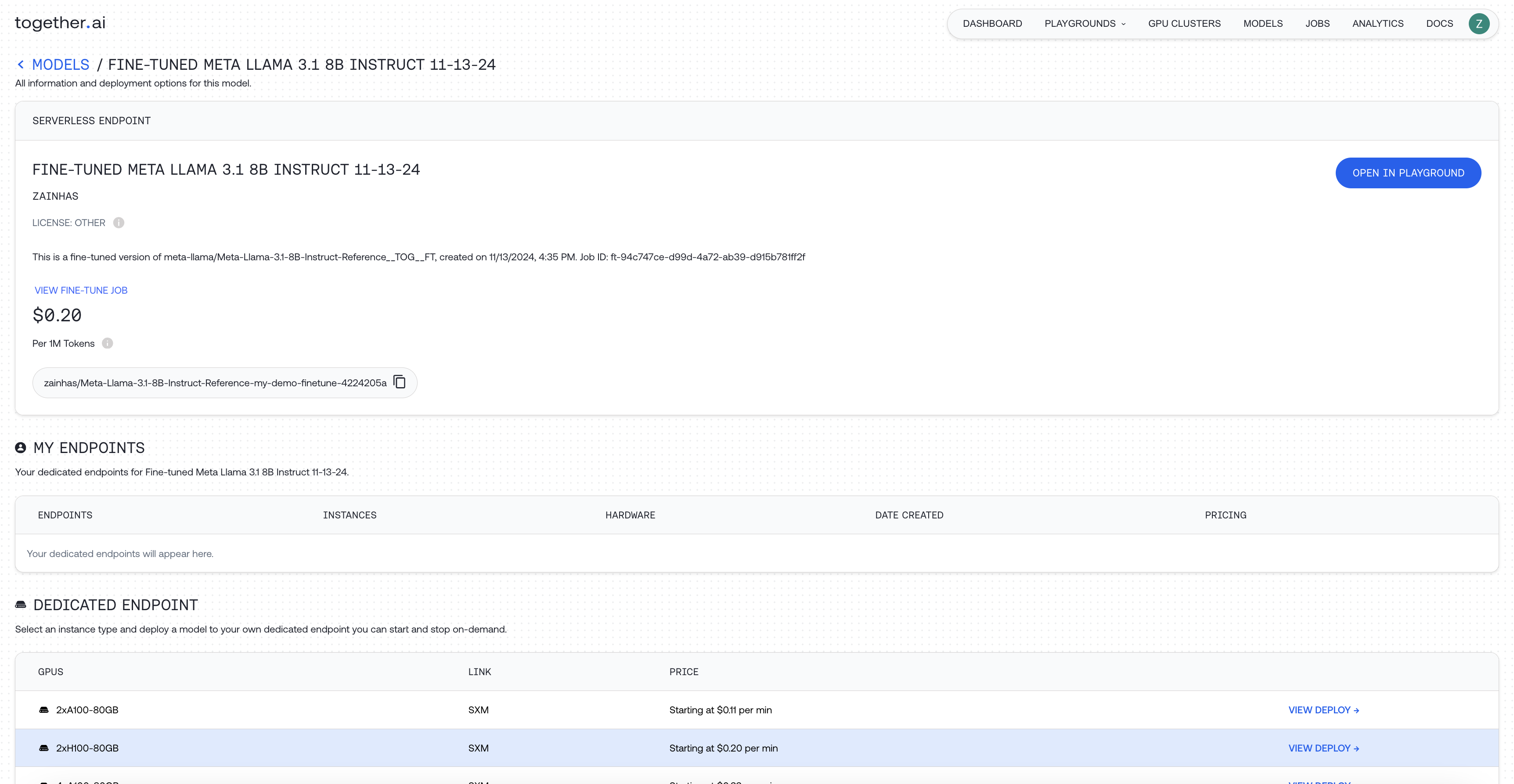Viewport: 1514px width, 784px height.
Task: Click Open in Playground button
Action: [x=1408, y=173]
